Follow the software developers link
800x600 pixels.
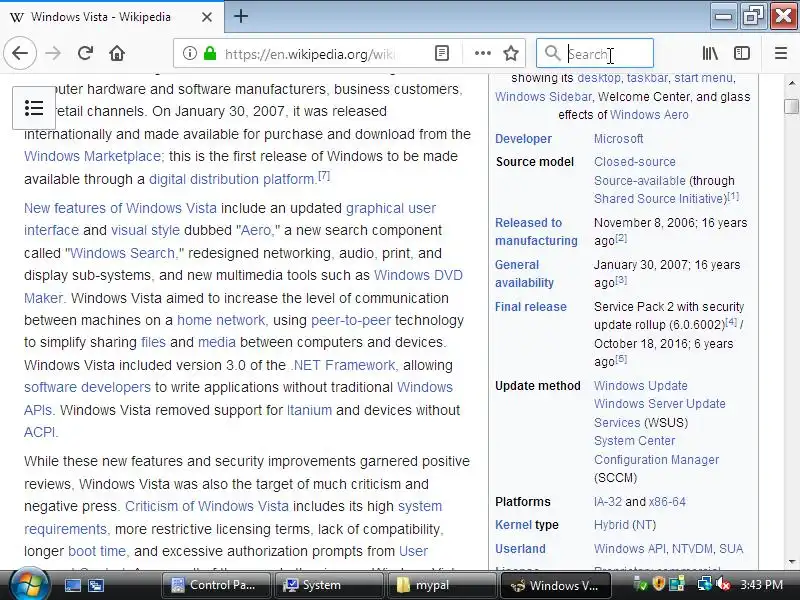click(x=87, y=387)
